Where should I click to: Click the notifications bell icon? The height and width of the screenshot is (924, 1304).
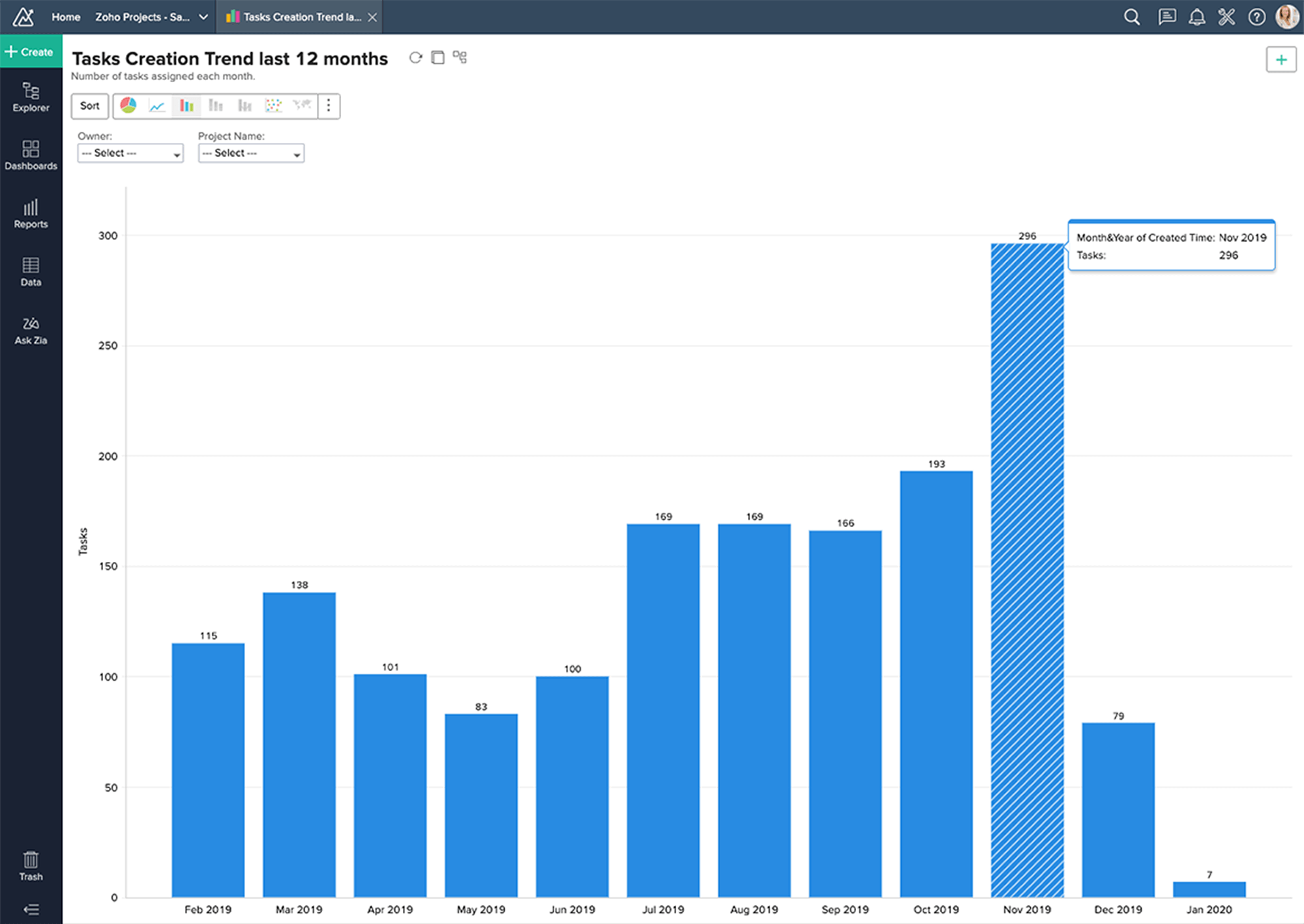(x=1196, y=17)
